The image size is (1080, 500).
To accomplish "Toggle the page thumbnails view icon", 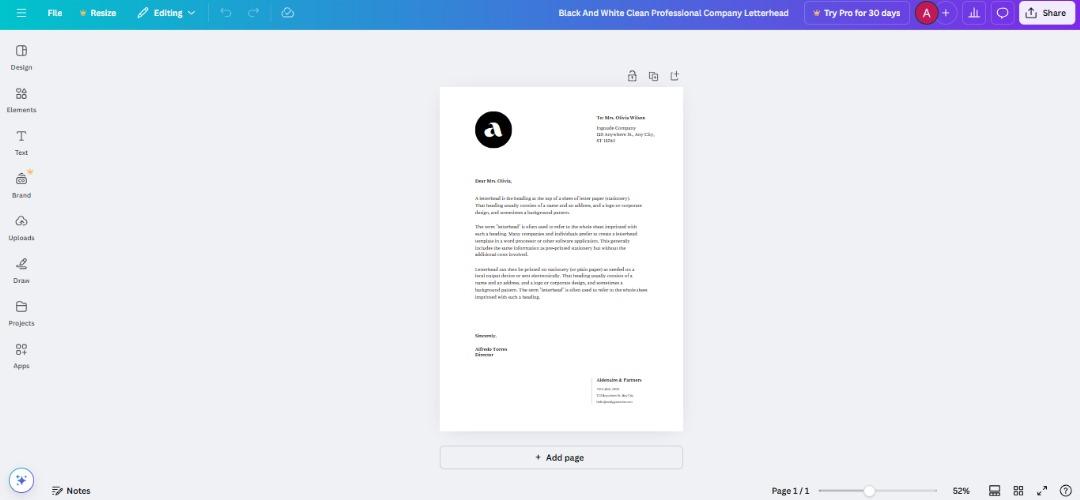I will [x=994, y=490].
